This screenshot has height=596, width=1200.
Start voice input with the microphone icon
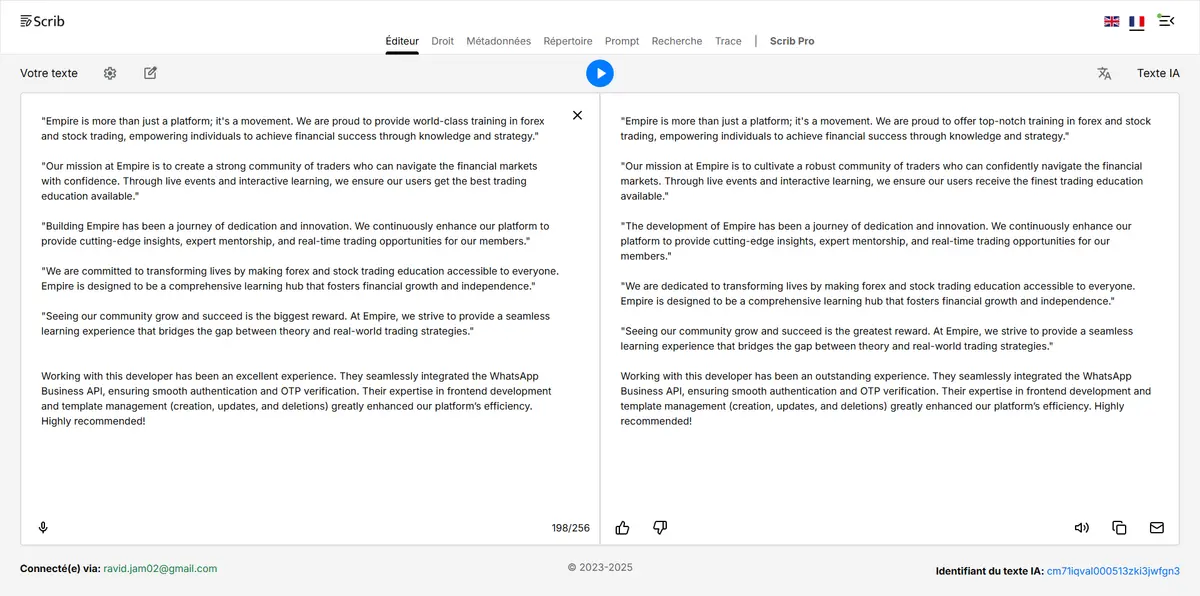[43, 528]
